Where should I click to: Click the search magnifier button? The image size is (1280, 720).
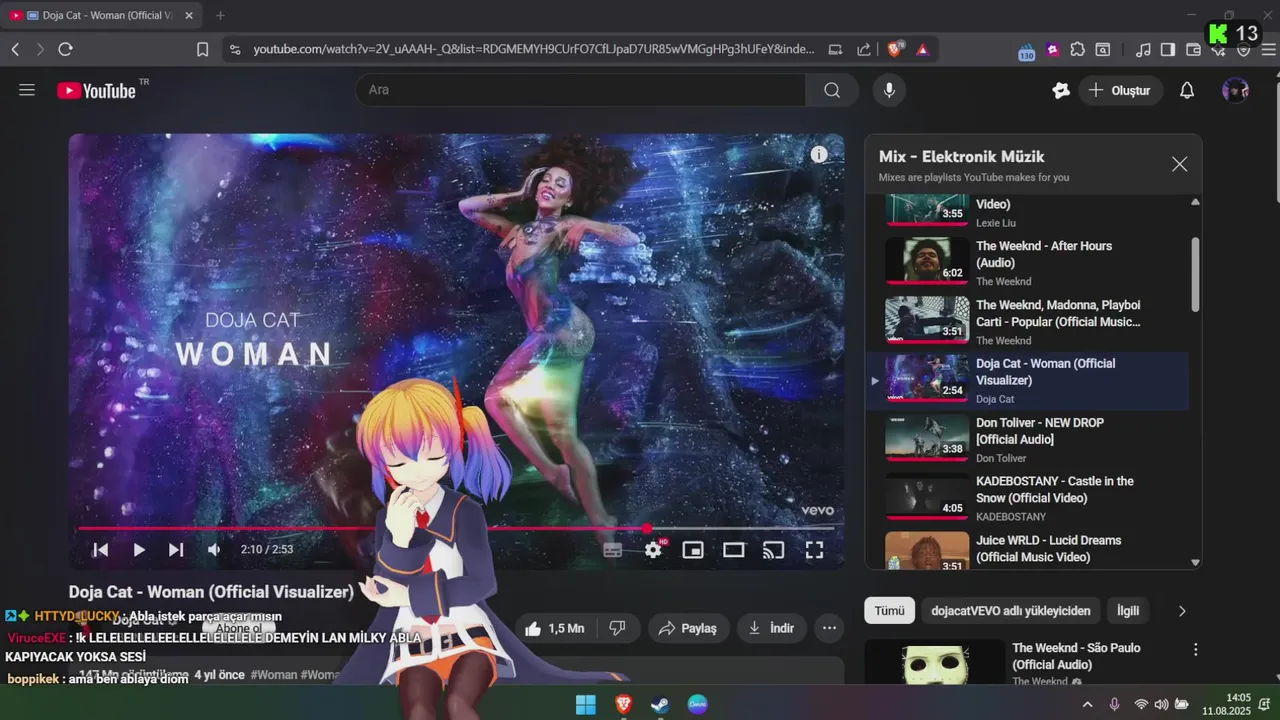coord(832,90)
